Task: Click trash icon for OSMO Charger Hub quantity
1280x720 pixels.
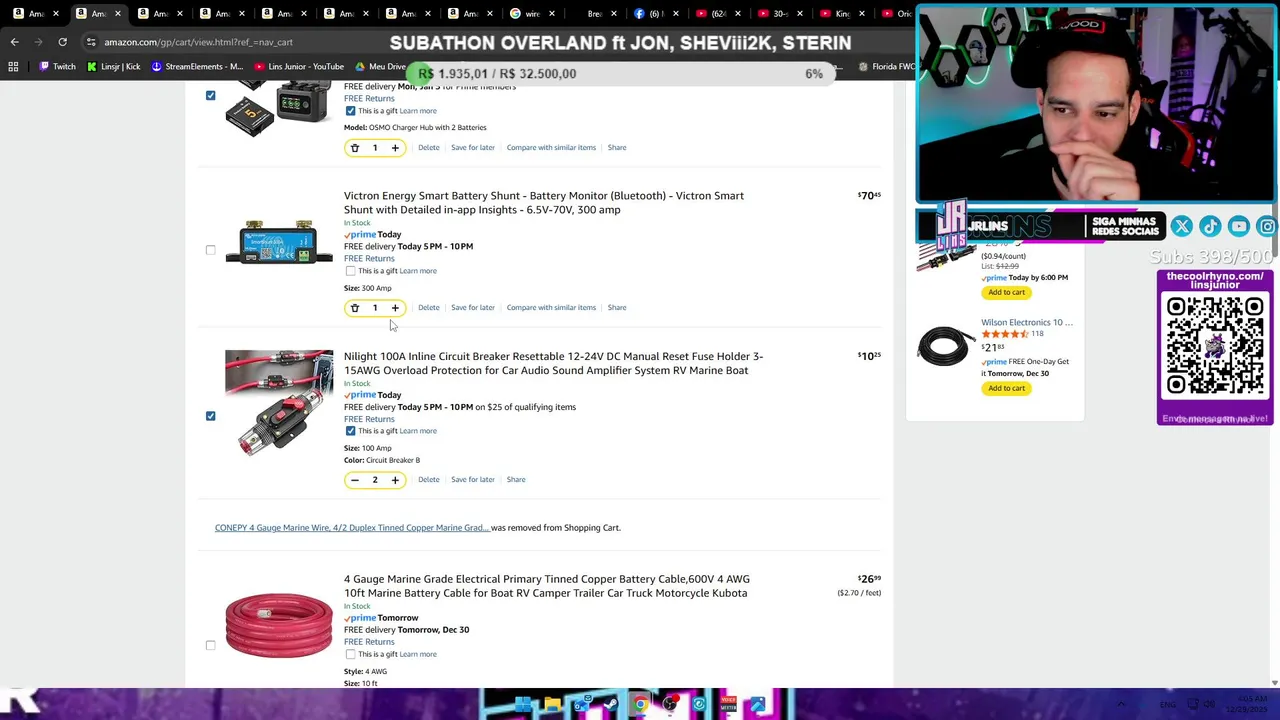Action: [x=354, y=148]
